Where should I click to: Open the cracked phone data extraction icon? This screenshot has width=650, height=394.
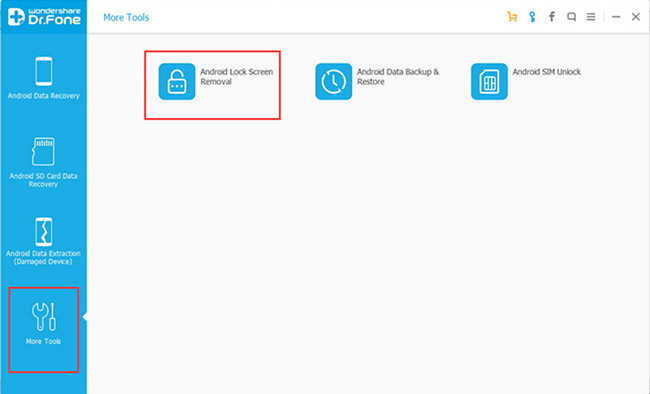pos(44,231)
